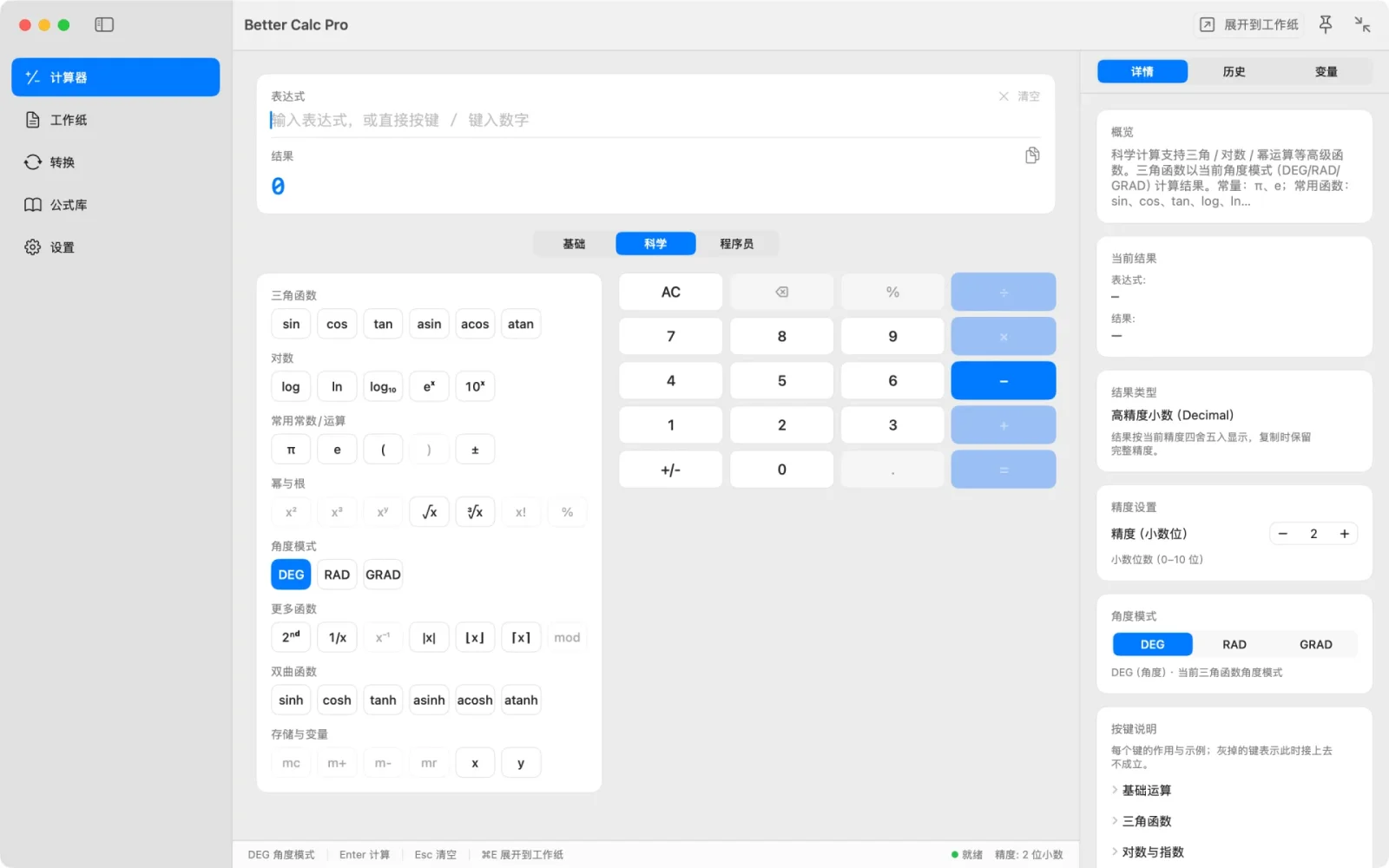Viewport: 1389px width, 868px height.
Task: Click the ceiling function button
Action: [x=521, y=637]
